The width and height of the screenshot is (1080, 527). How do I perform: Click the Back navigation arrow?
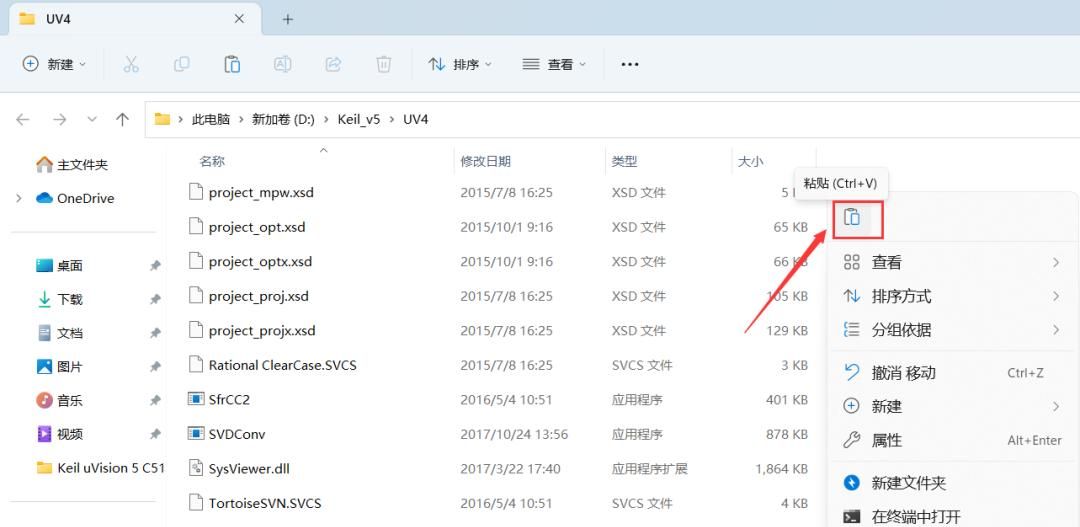pos(23,119)
